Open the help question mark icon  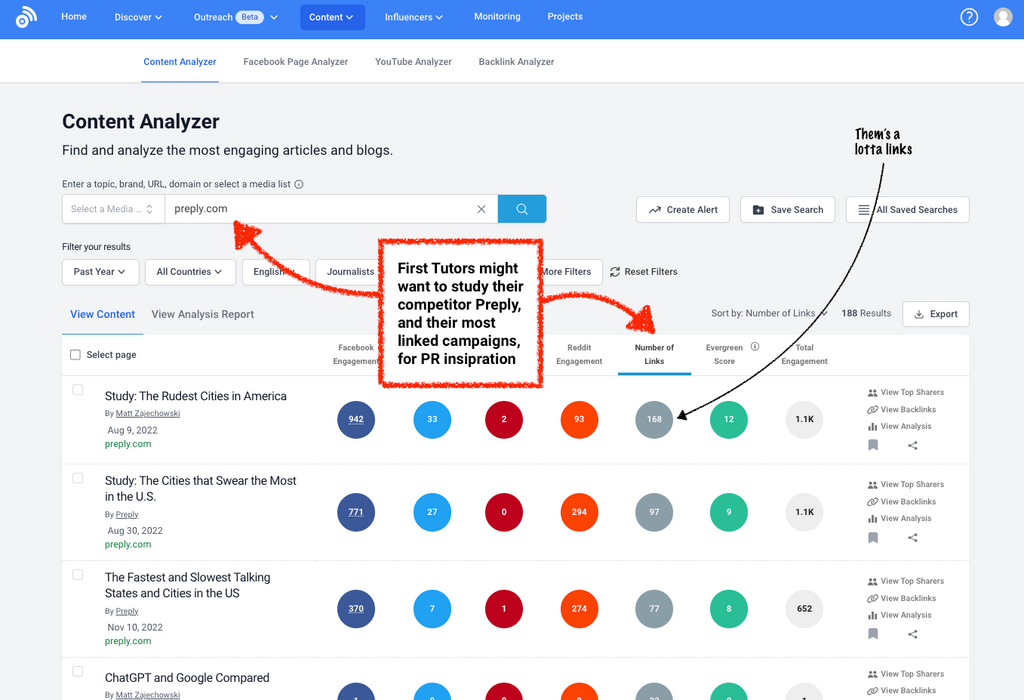(968, 17)
